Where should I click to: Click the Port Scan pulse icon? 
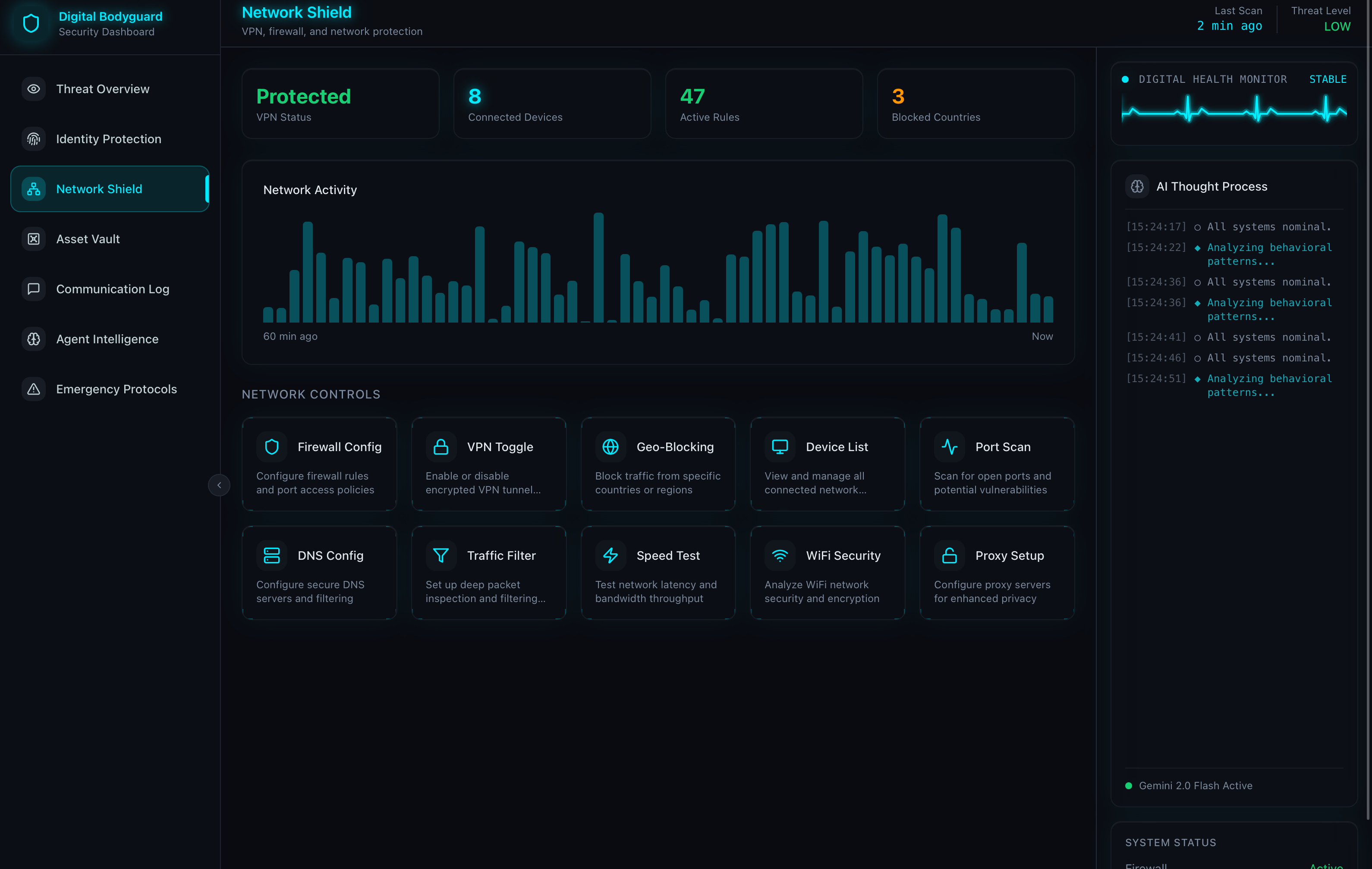click(949, 447)
